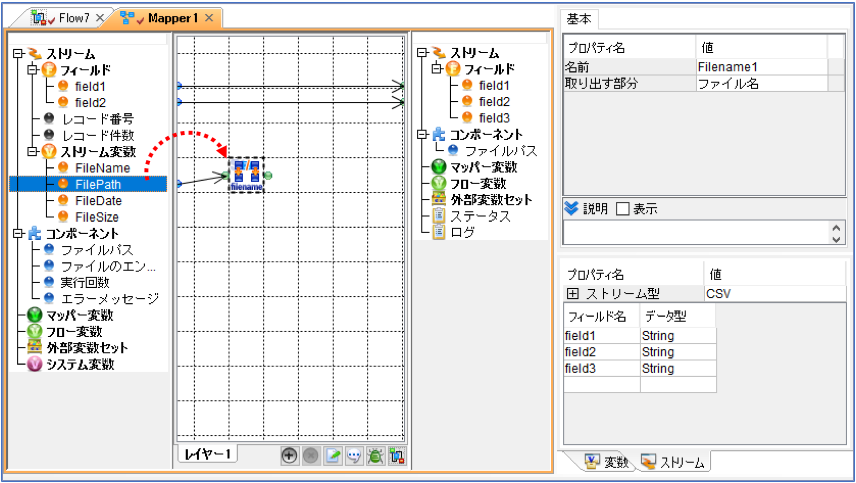Select ファイルパス in the output component tree
The height and width of the screenshot is (483, 856).
point(501,151)
